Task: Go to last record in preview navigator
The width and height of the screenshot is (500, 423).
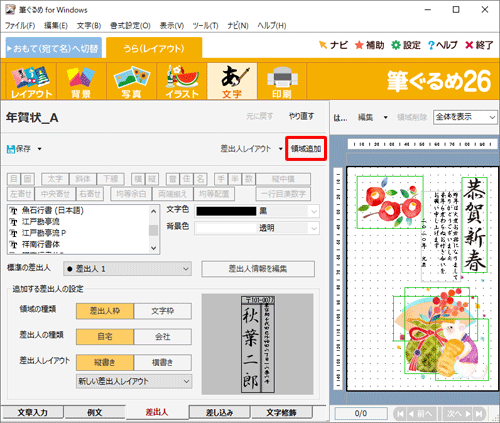Action: click(x=479, y=414)
